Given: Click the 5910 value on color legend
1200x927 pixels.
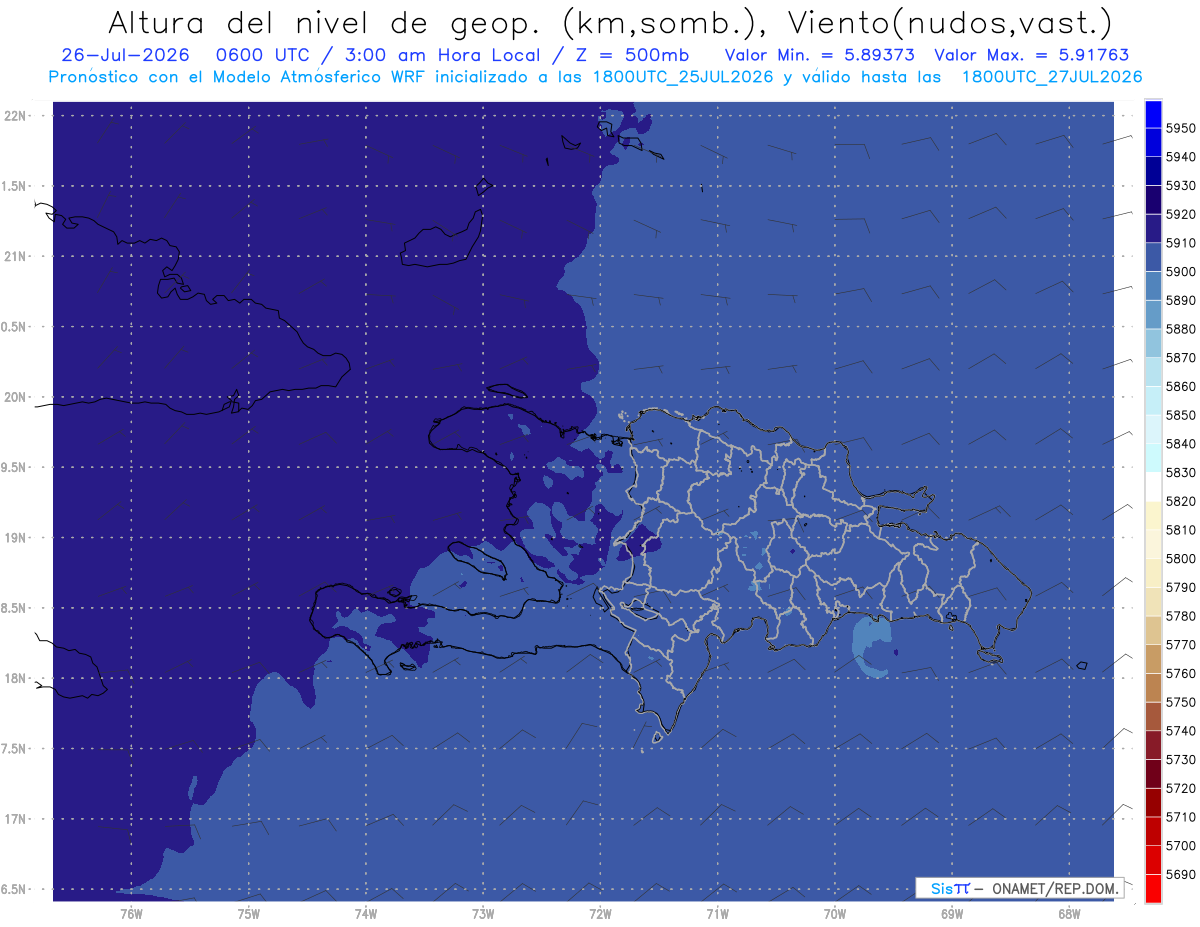Looking at the screenshot, I should [x=1181, y=243].
